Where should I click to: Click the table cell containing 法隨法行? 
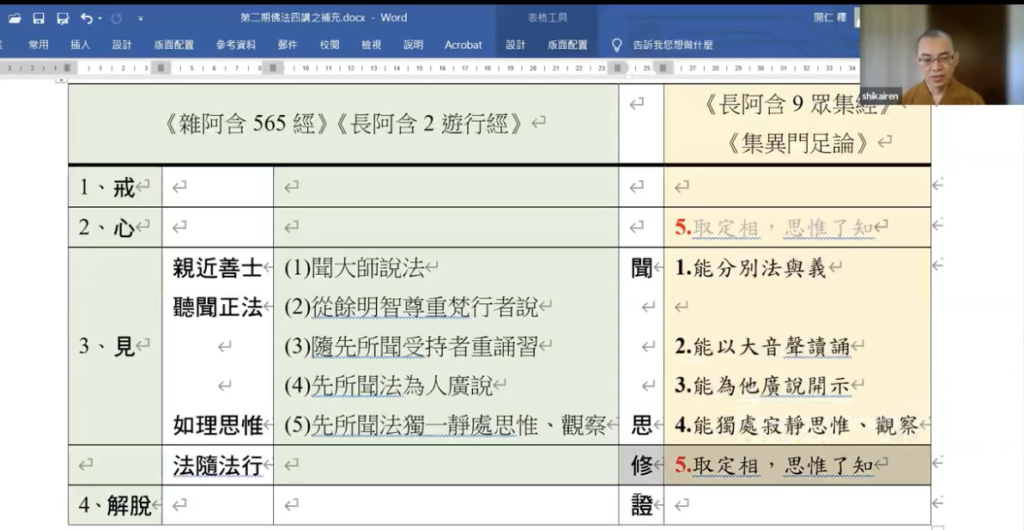(217, 465)
